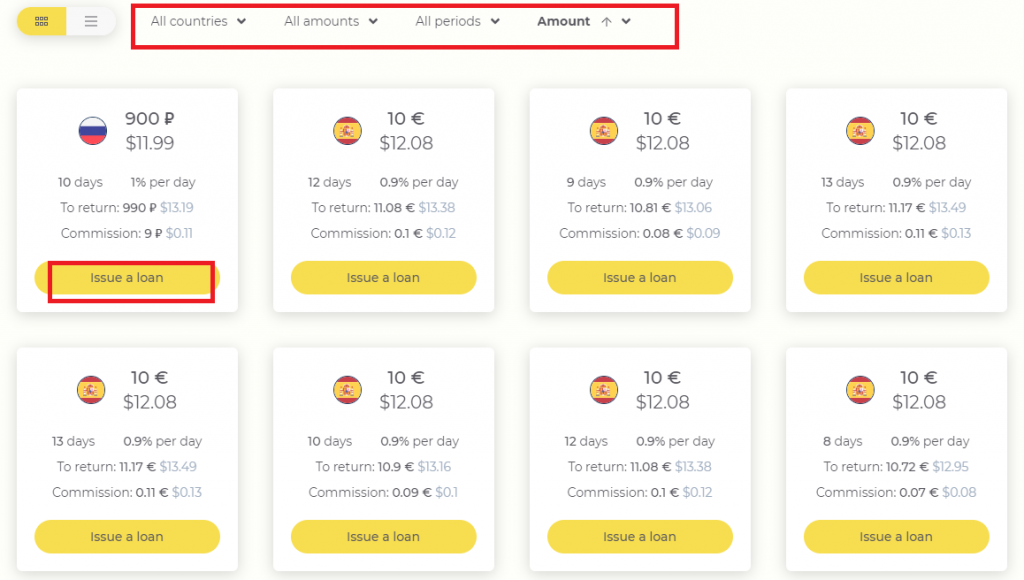
Task: Issue the loan with To return 10.9 €
Action: coord(383,536)
